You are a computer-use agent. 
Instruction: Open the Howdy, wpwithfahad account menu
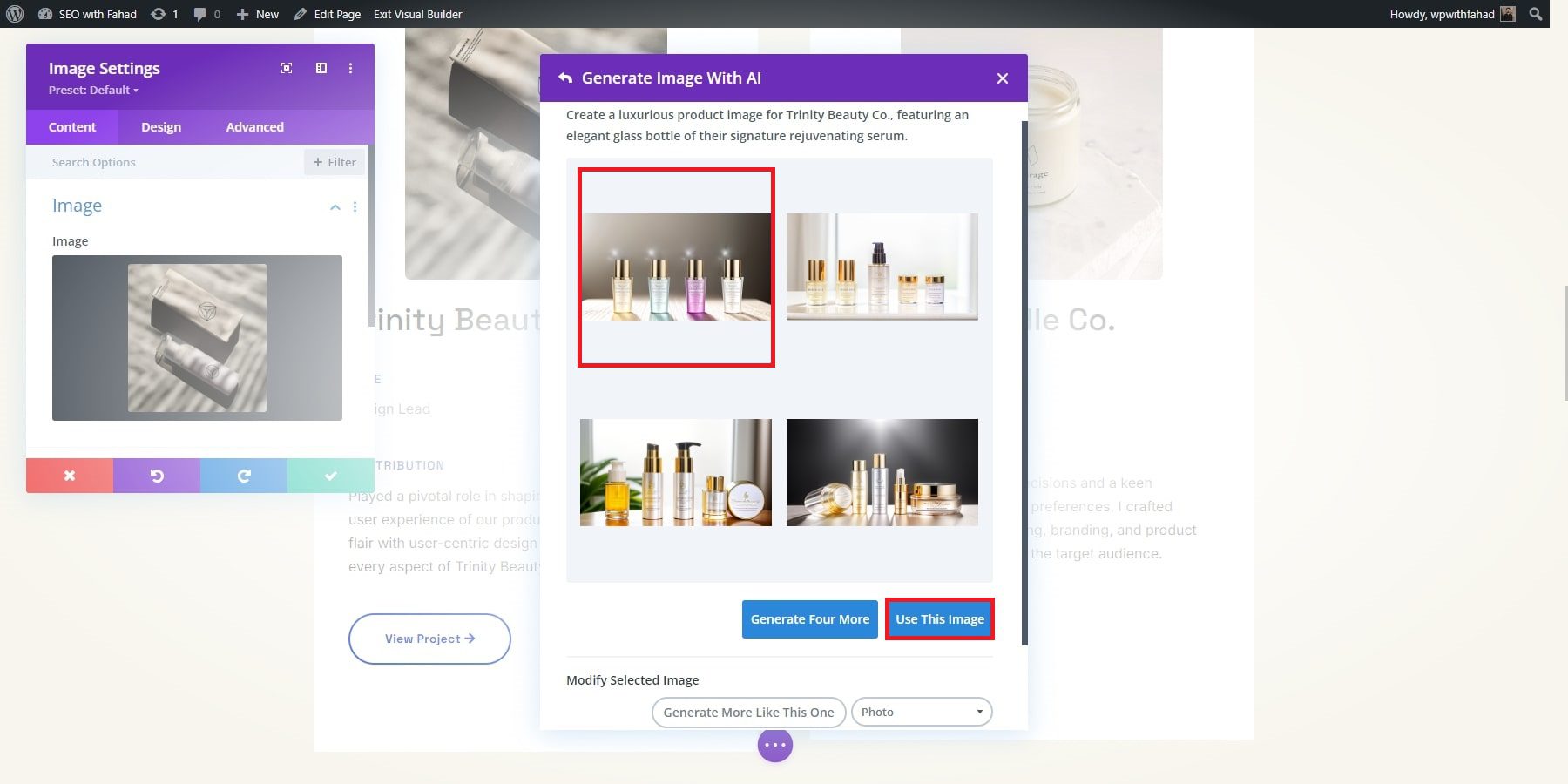(x=1452, y=14)
